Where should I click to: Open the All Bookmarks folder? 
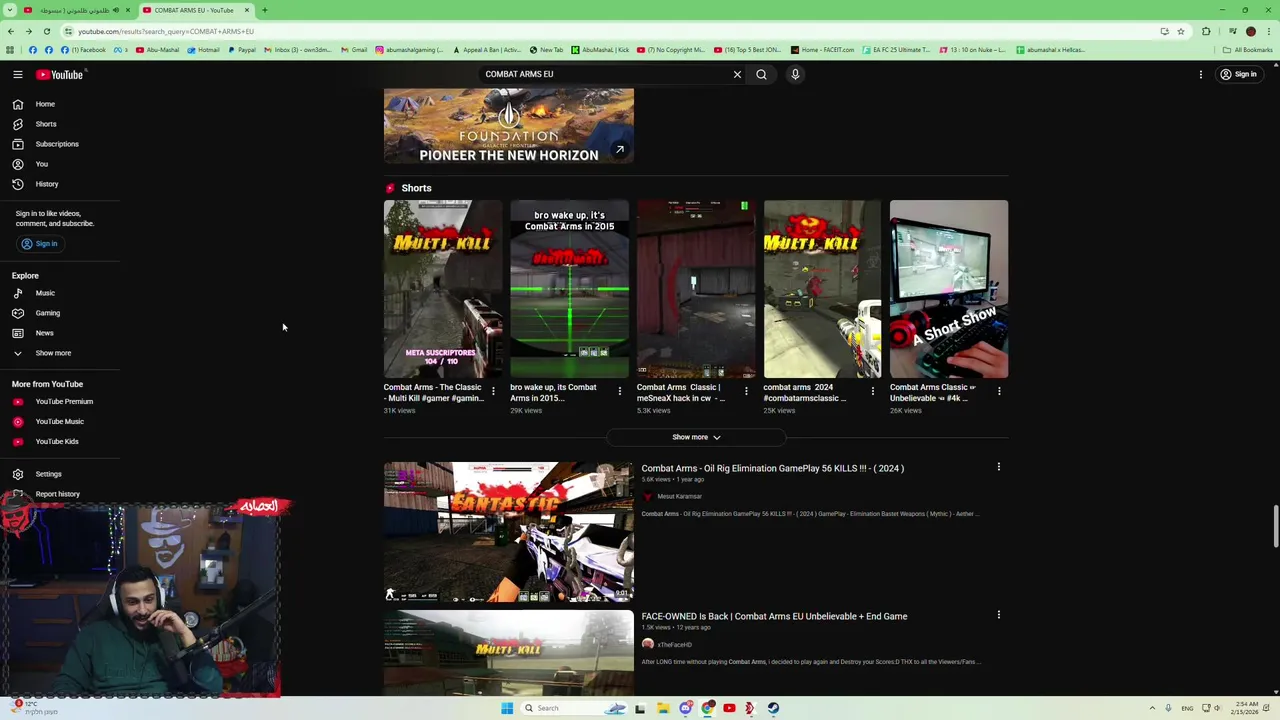click(x=1248, y=50)
